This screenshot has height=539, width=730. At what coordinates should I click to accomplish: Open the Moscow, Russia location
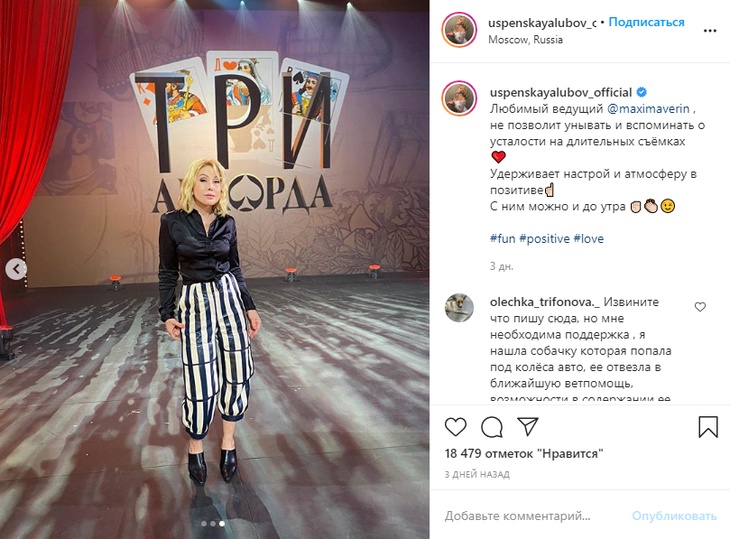[525, 40]
